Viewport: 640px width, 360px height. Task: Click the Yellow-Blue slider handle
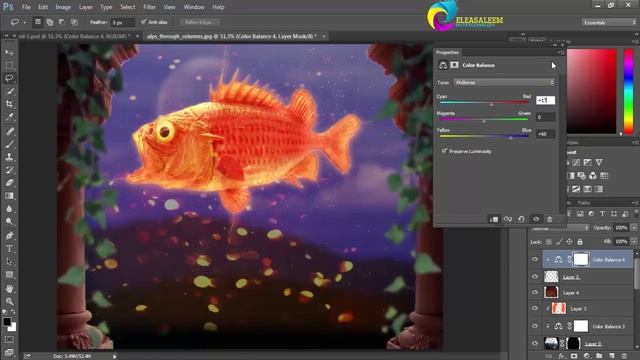pos(511,138)
